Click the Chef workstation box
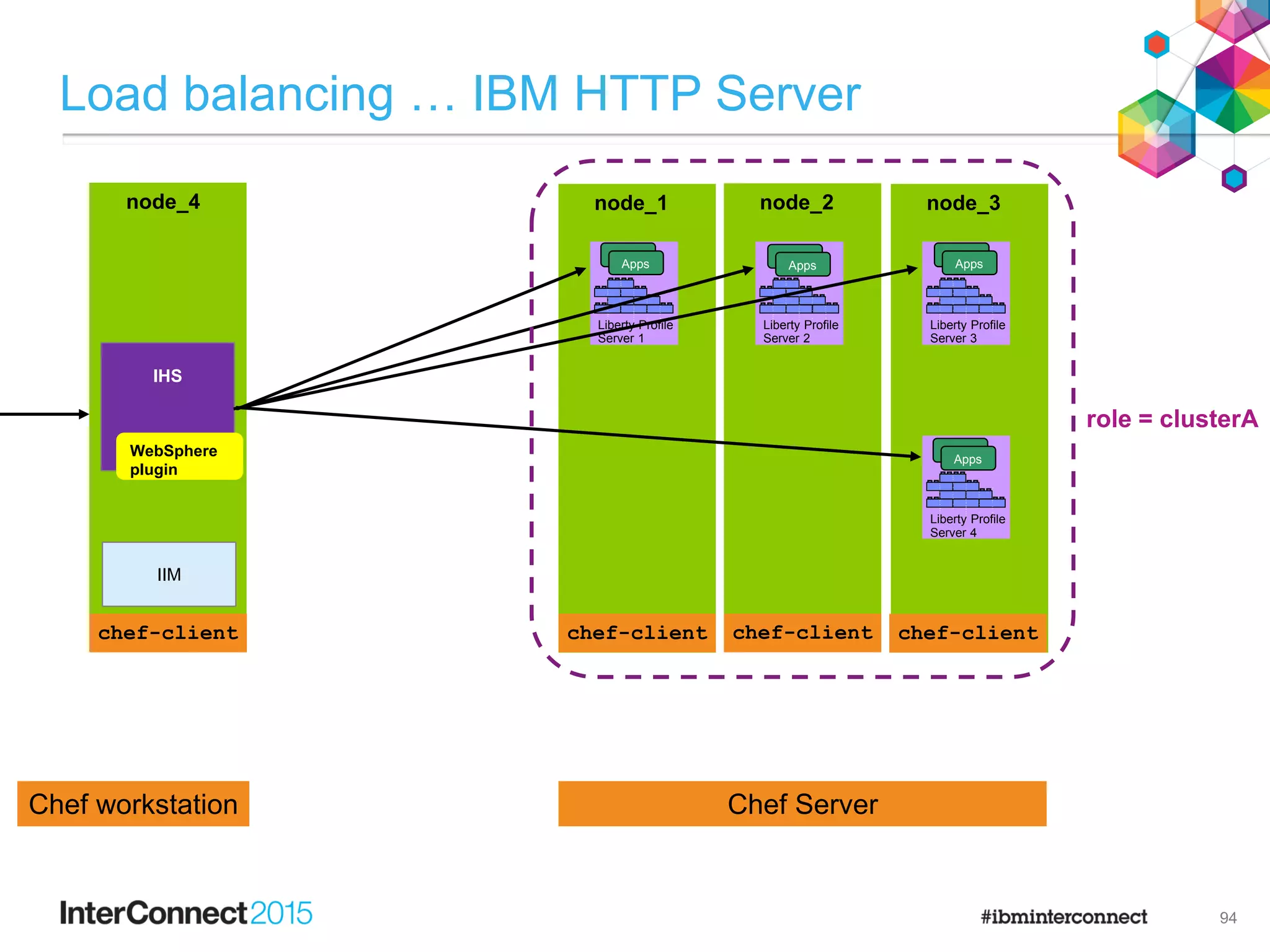 [133, 804]
